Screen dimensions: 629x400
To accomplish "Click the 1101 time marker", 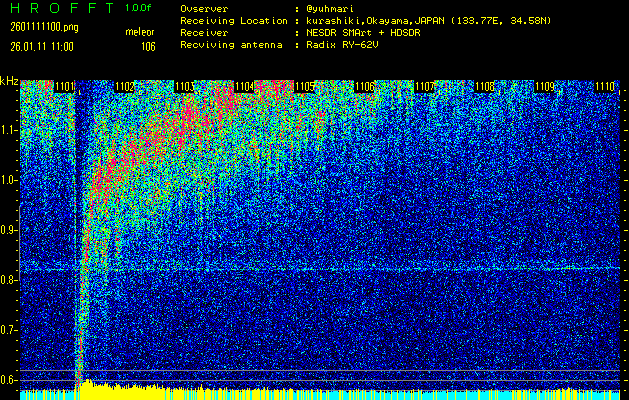I will pos(65,88).
